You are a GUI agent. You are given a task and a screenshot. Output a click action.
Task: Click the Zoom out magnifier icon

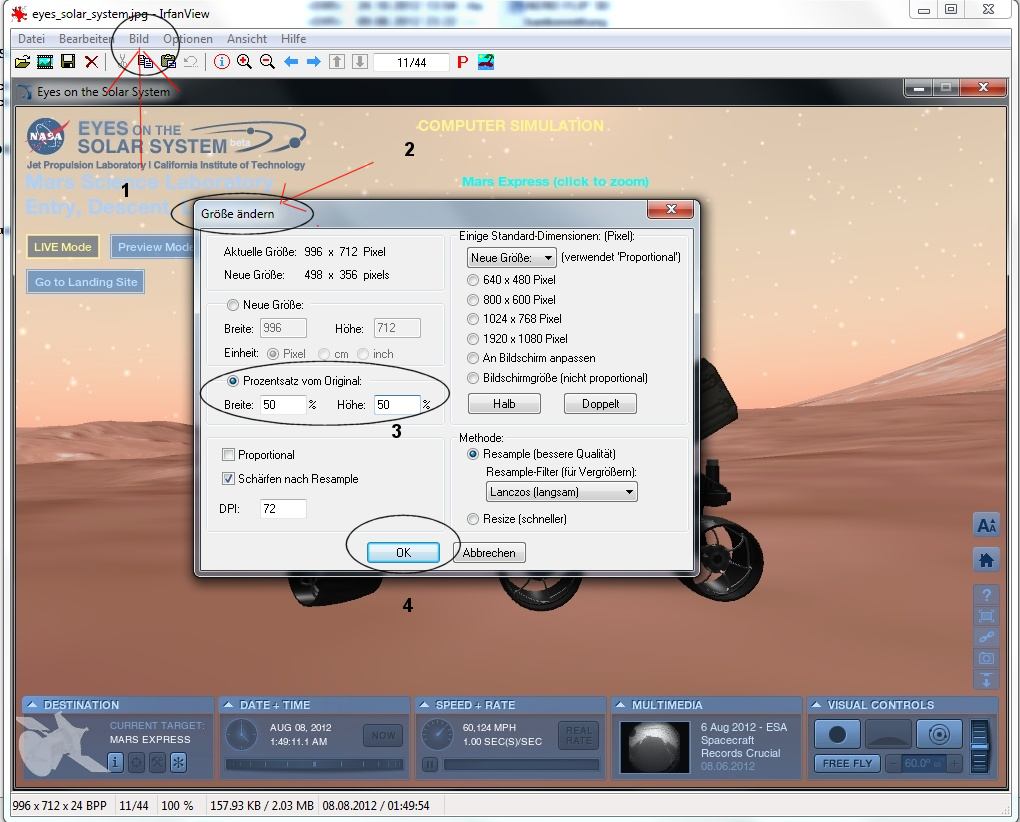coord(267,62)
